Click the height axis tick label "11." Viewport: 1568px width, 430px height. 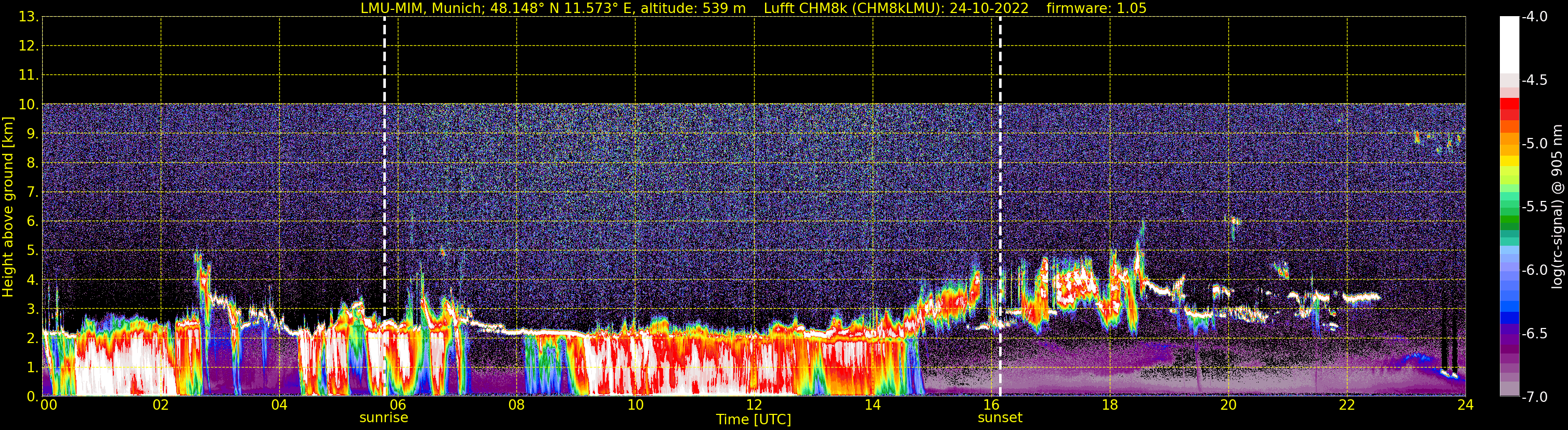pyautogui.click(x=29, y=75)
